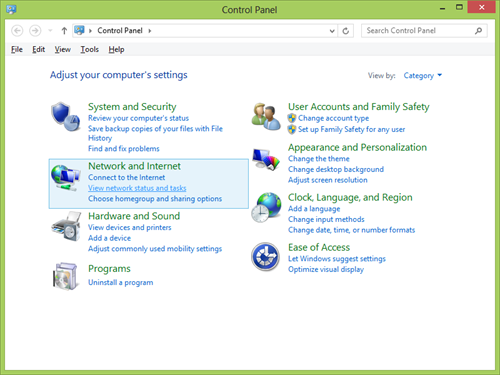
Task: Open the Programs heading link
Action: tap(109, 269)
